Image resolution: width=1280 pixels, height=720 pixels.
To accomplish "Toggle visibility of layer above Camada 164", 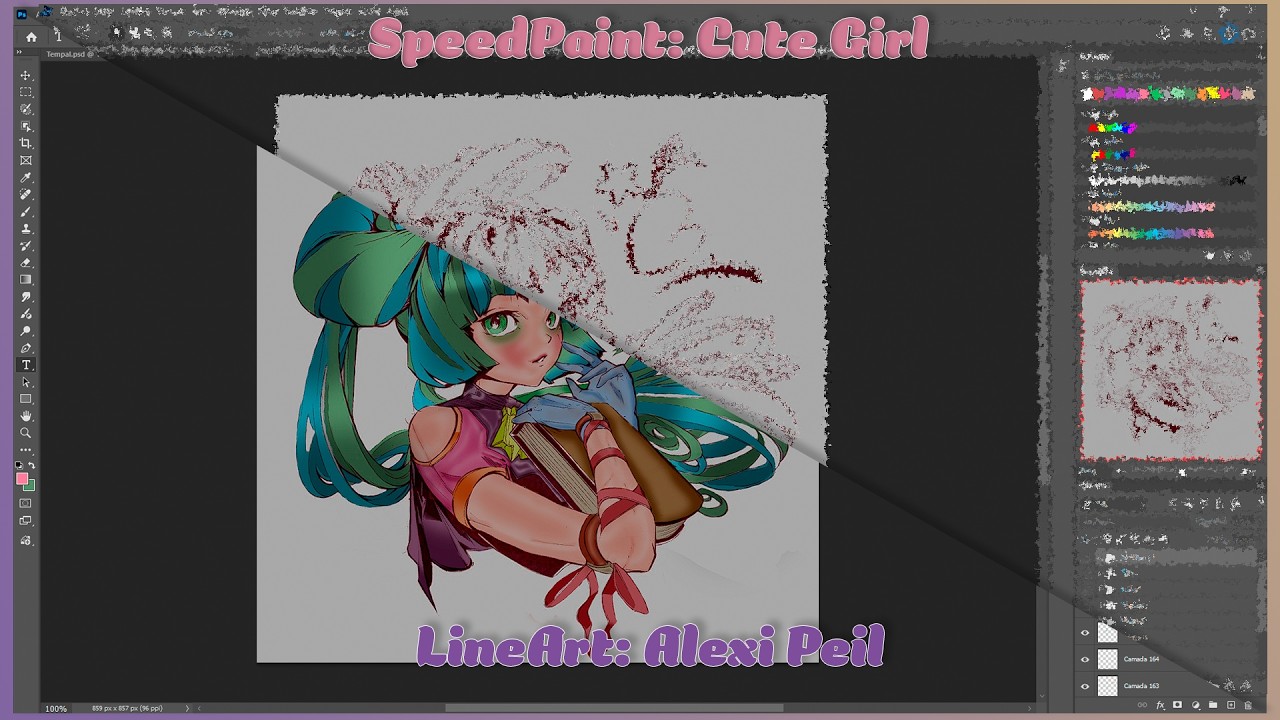I will point(1085,632).
